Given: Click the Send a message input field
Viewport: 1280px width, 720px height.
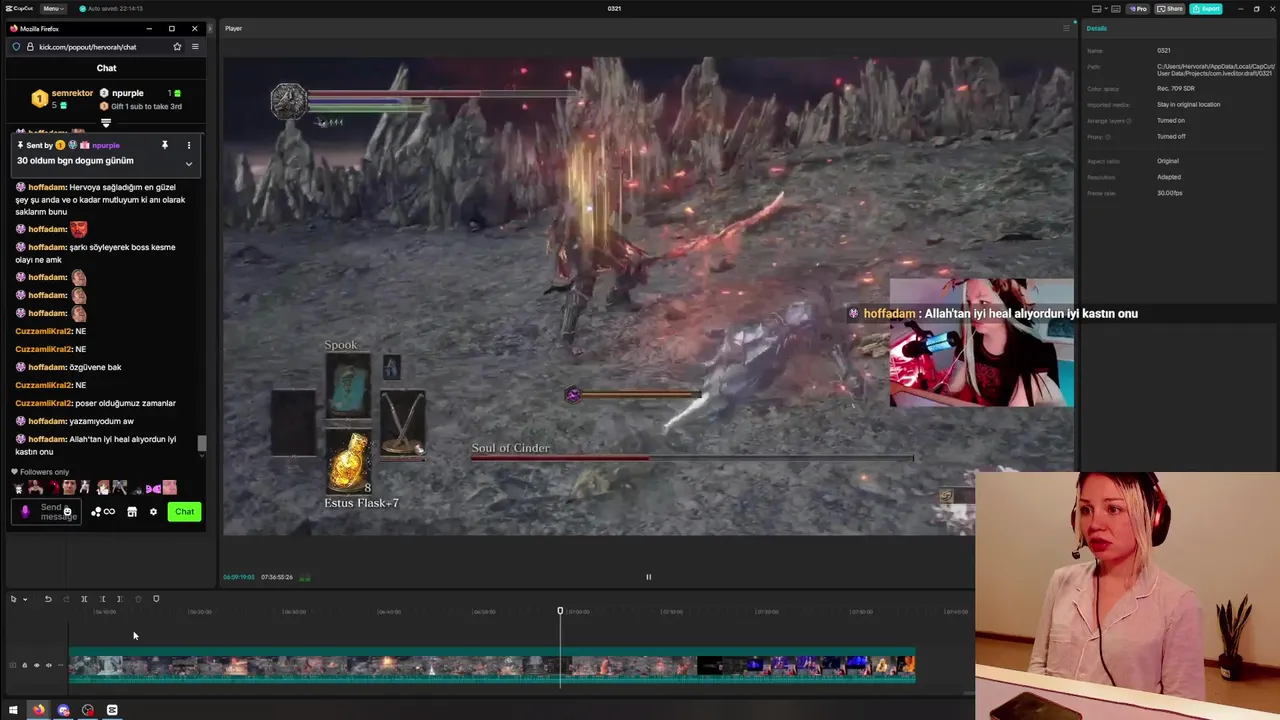Looking at the screenshot, I should (46, 512).
